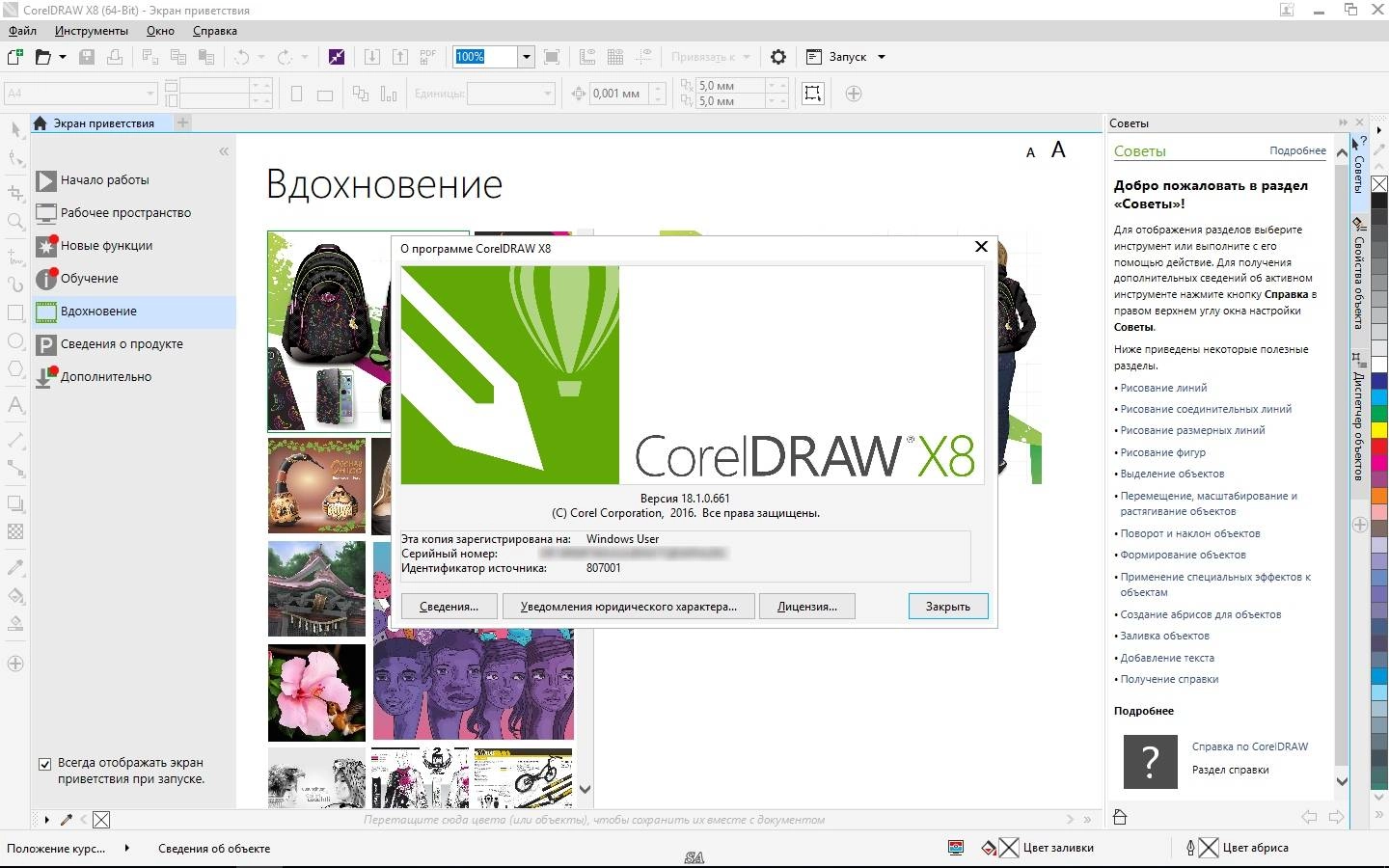Create a new document with toolbar icon
The height and width of the screenshot is (868, 1389).
coord(14,57)
